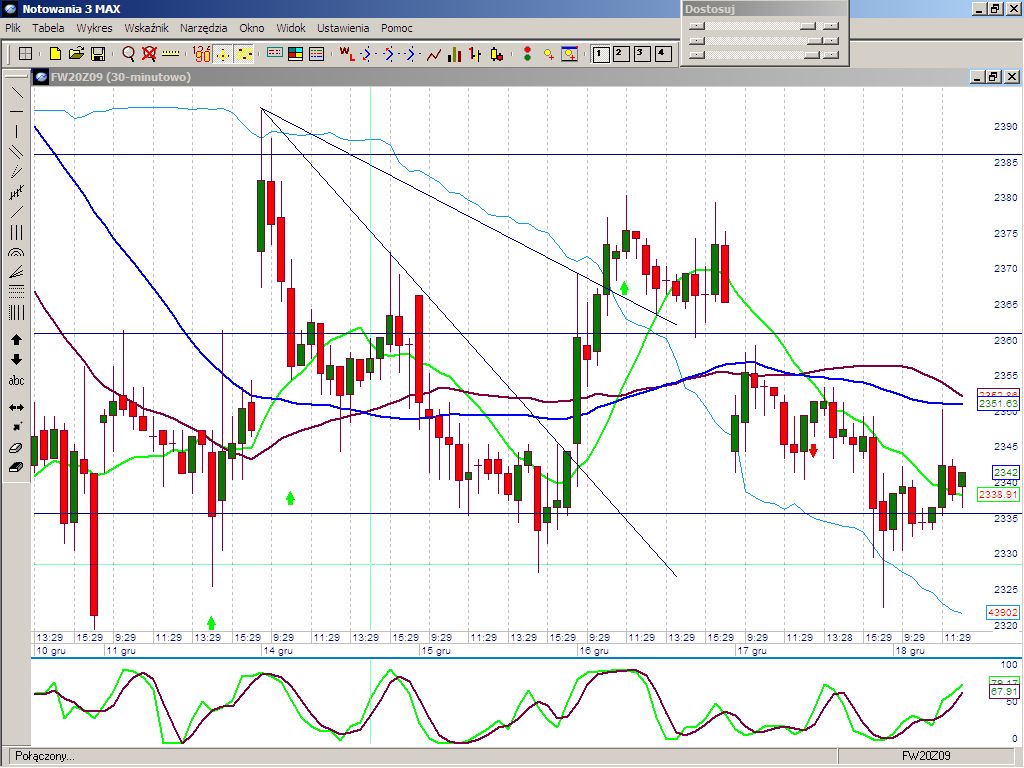Viewport: 1024px width, 768px height.
Task: Switch to workspace layout 3
Action: point(641,54)
